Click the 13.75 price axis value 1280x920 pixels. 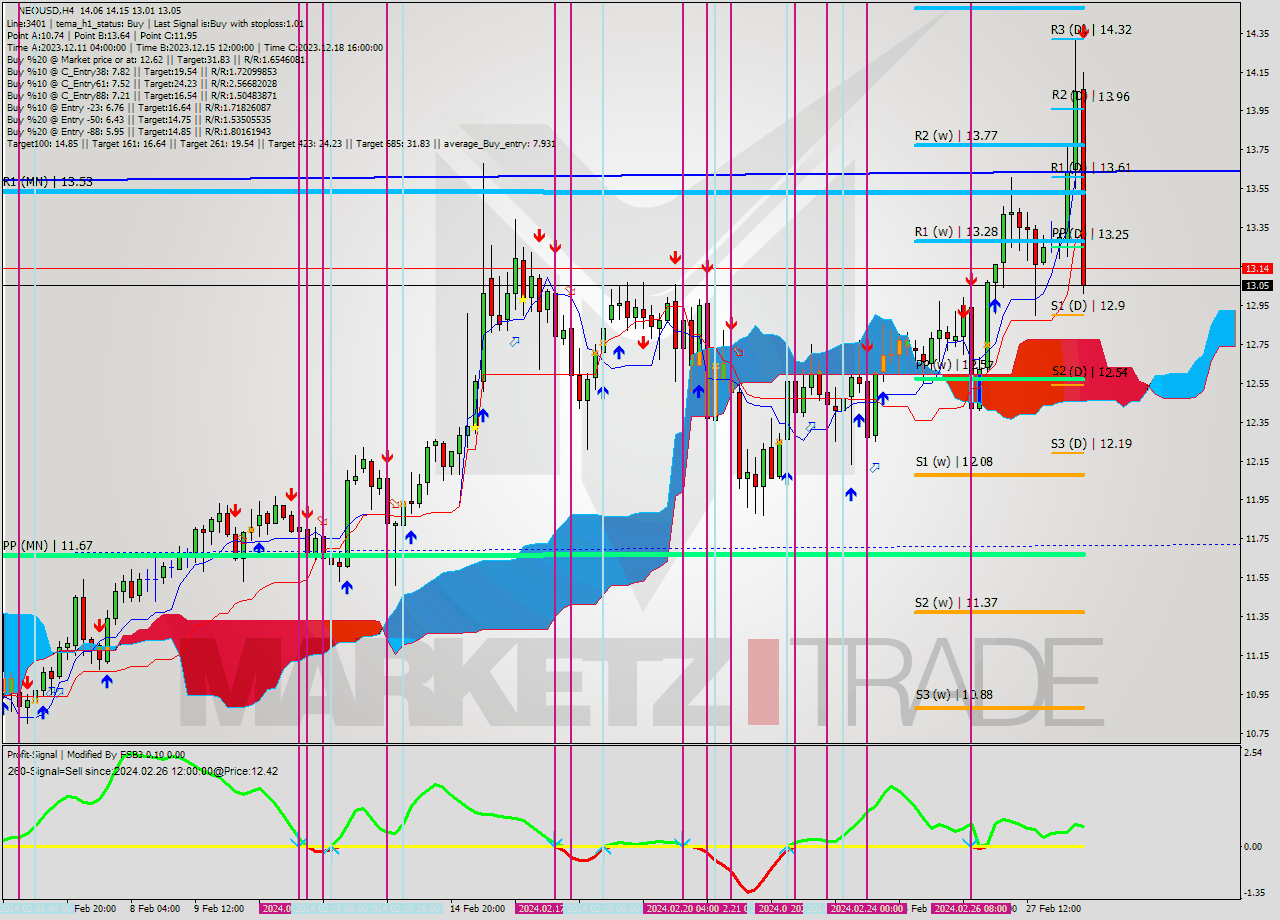pyautogui.click(x=1257, y=150)
